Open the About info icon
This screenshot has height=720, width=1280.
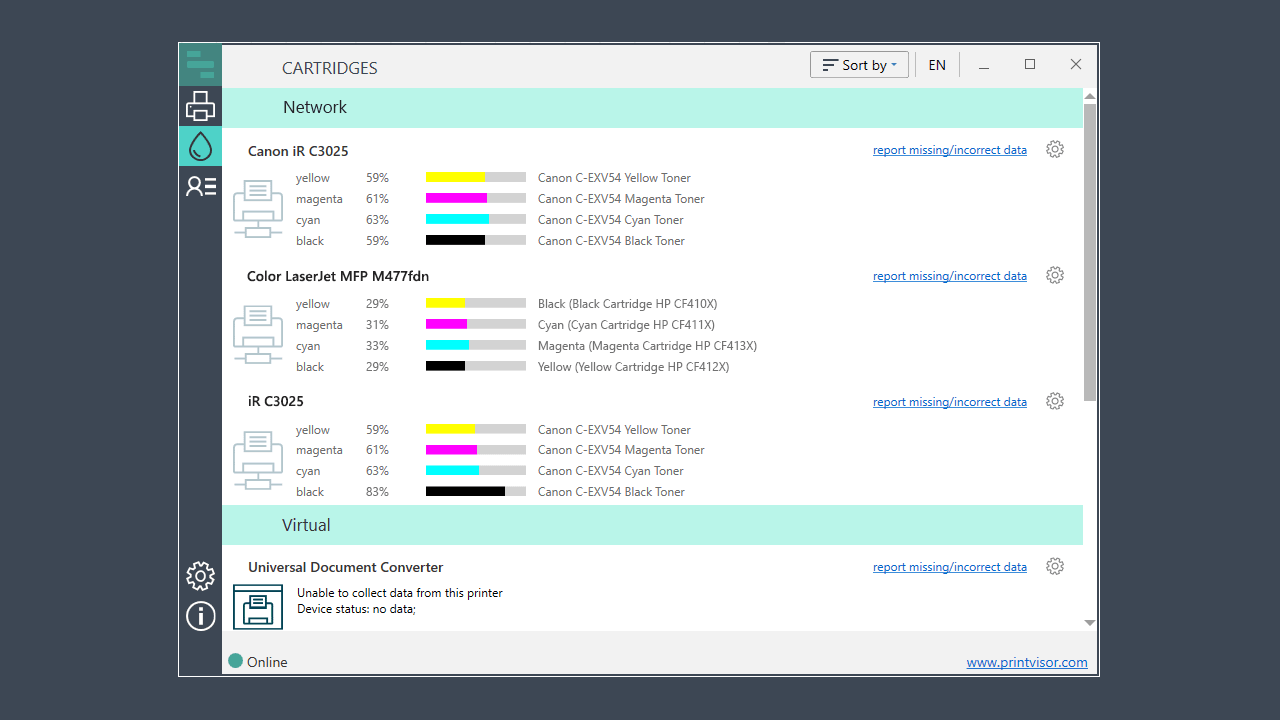[x=200, y=616]
